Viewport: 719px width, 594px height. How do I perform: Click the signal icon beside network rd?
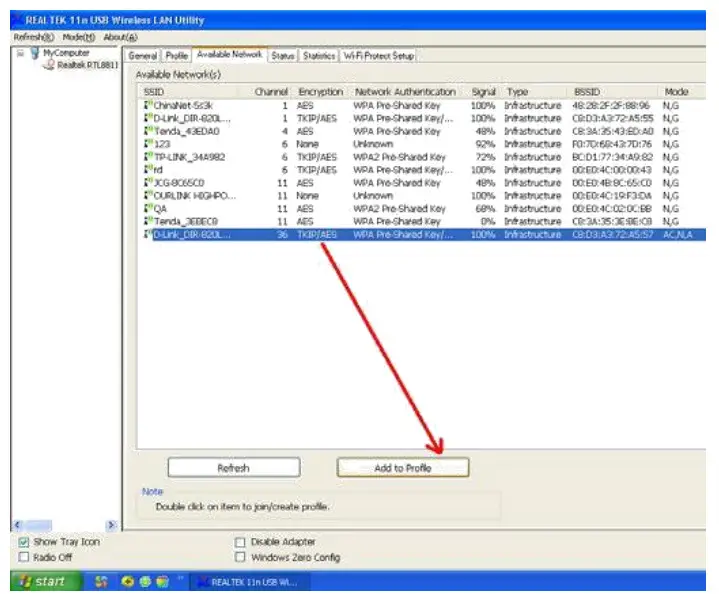pyautogui.click(x=148, y=169)
